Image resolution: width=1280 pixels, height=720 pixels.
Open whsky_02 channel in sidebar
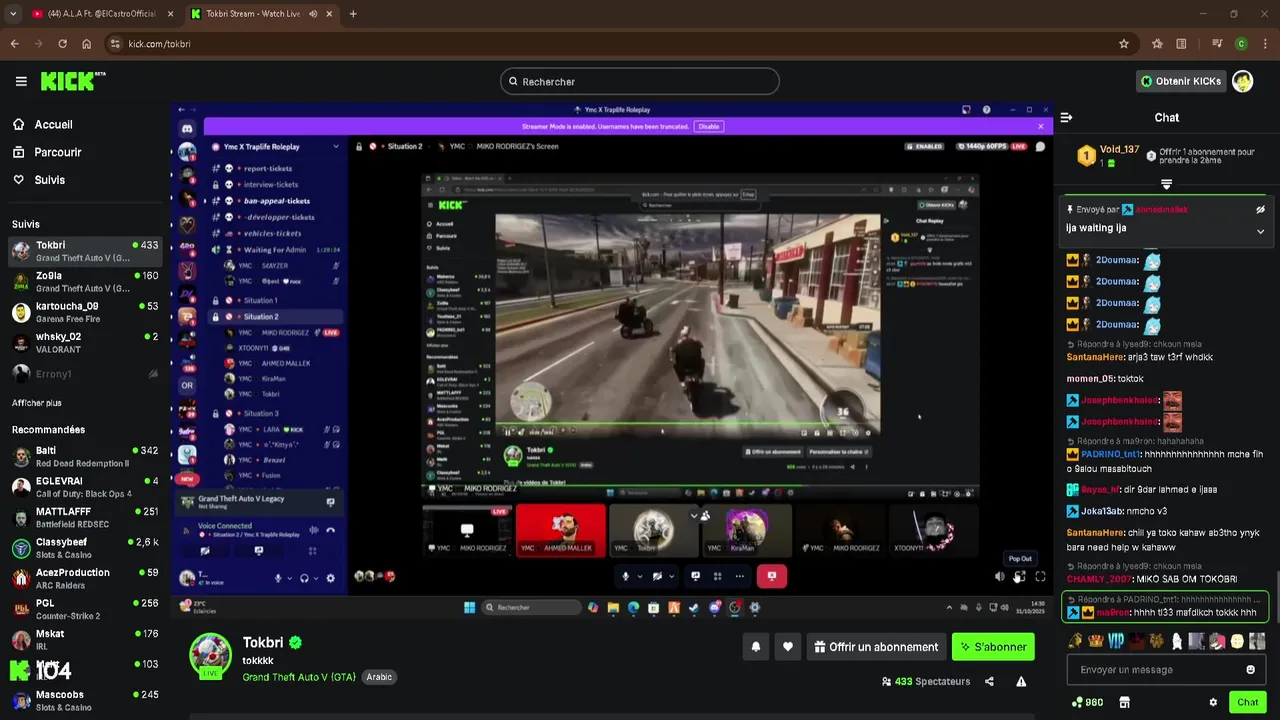tap(85, 343)
